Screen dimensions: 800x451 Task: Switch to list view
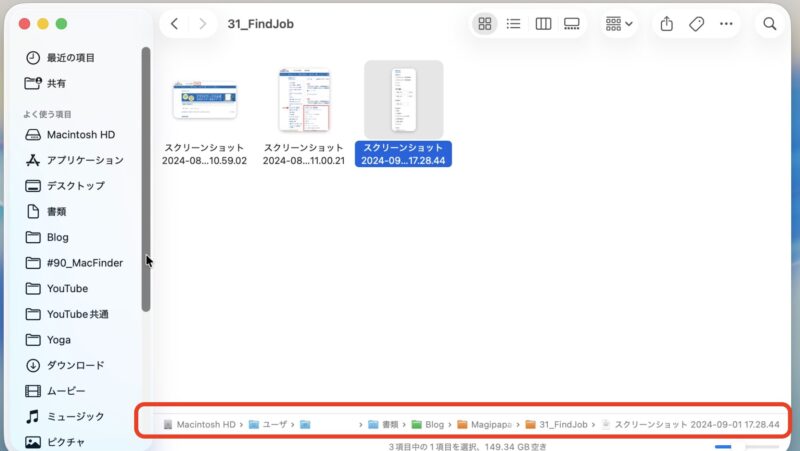click(513, 24)
